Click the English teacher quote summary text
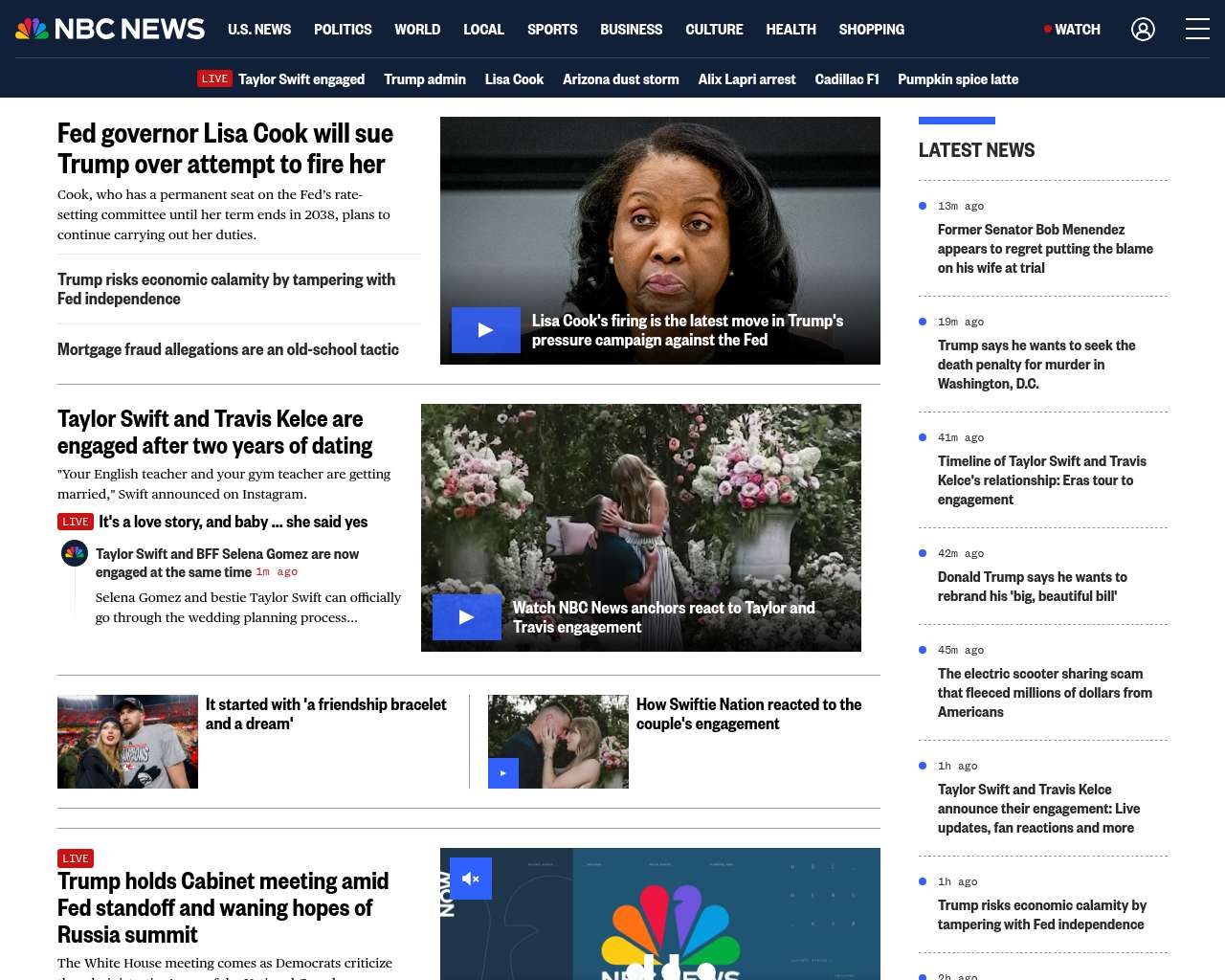This screenshot has height=980, width=1225. click(x=224, y=483)
